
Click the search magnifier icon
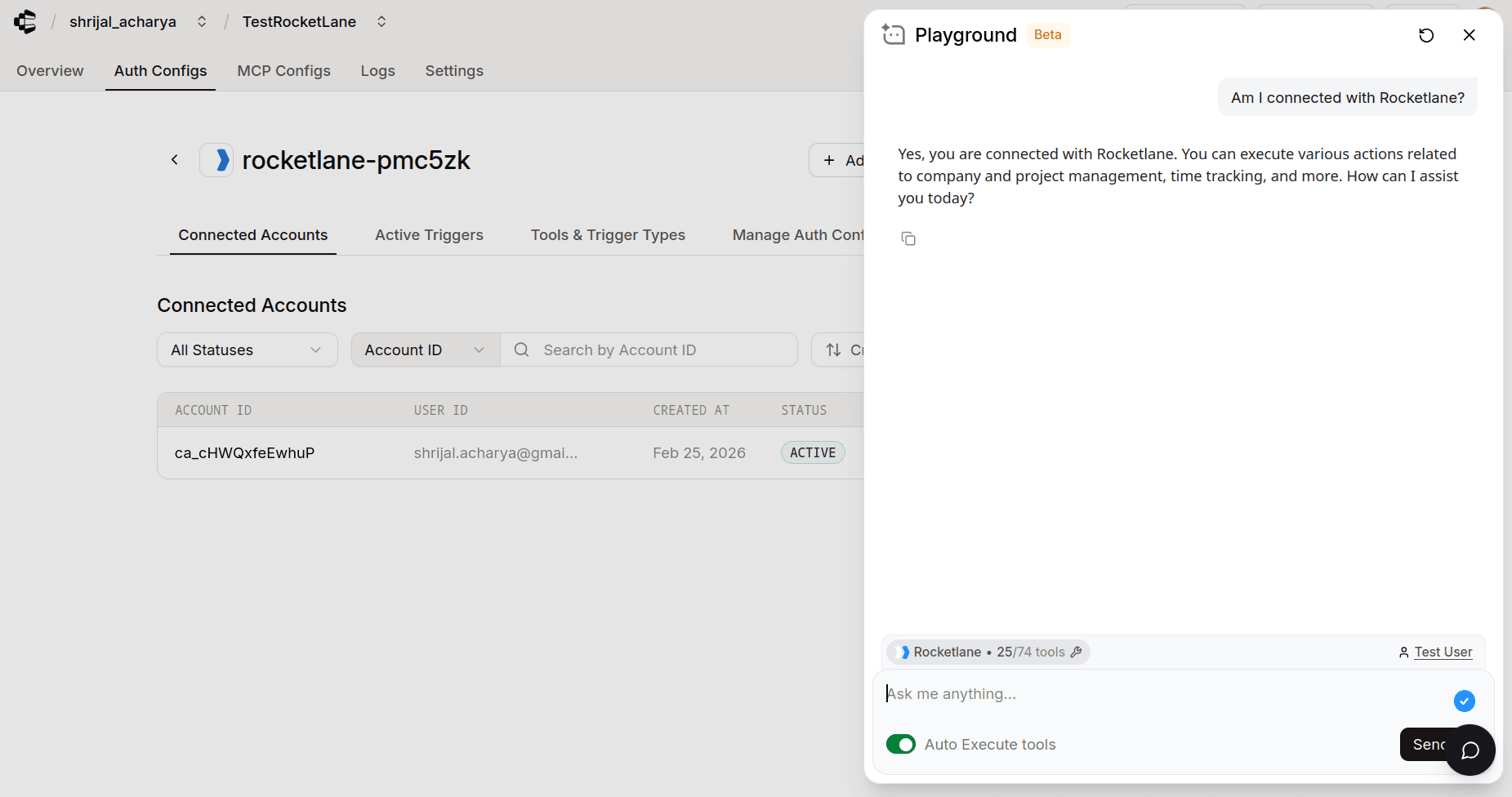521,350
